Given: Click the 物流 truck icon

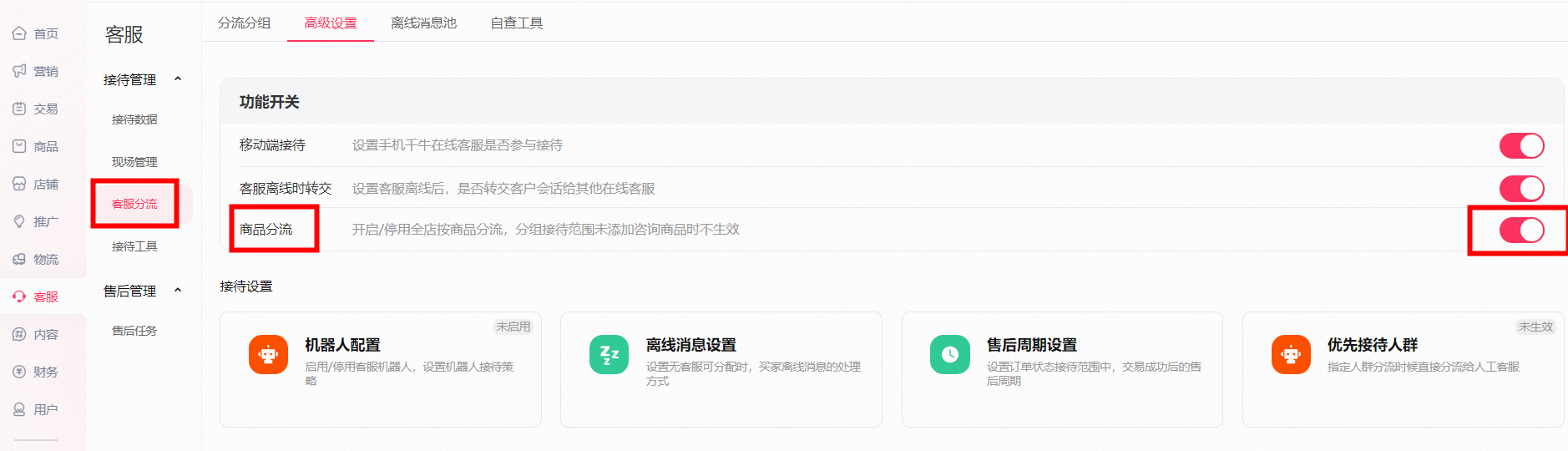Looking at the screenshot, I should (x=19, y=259).
